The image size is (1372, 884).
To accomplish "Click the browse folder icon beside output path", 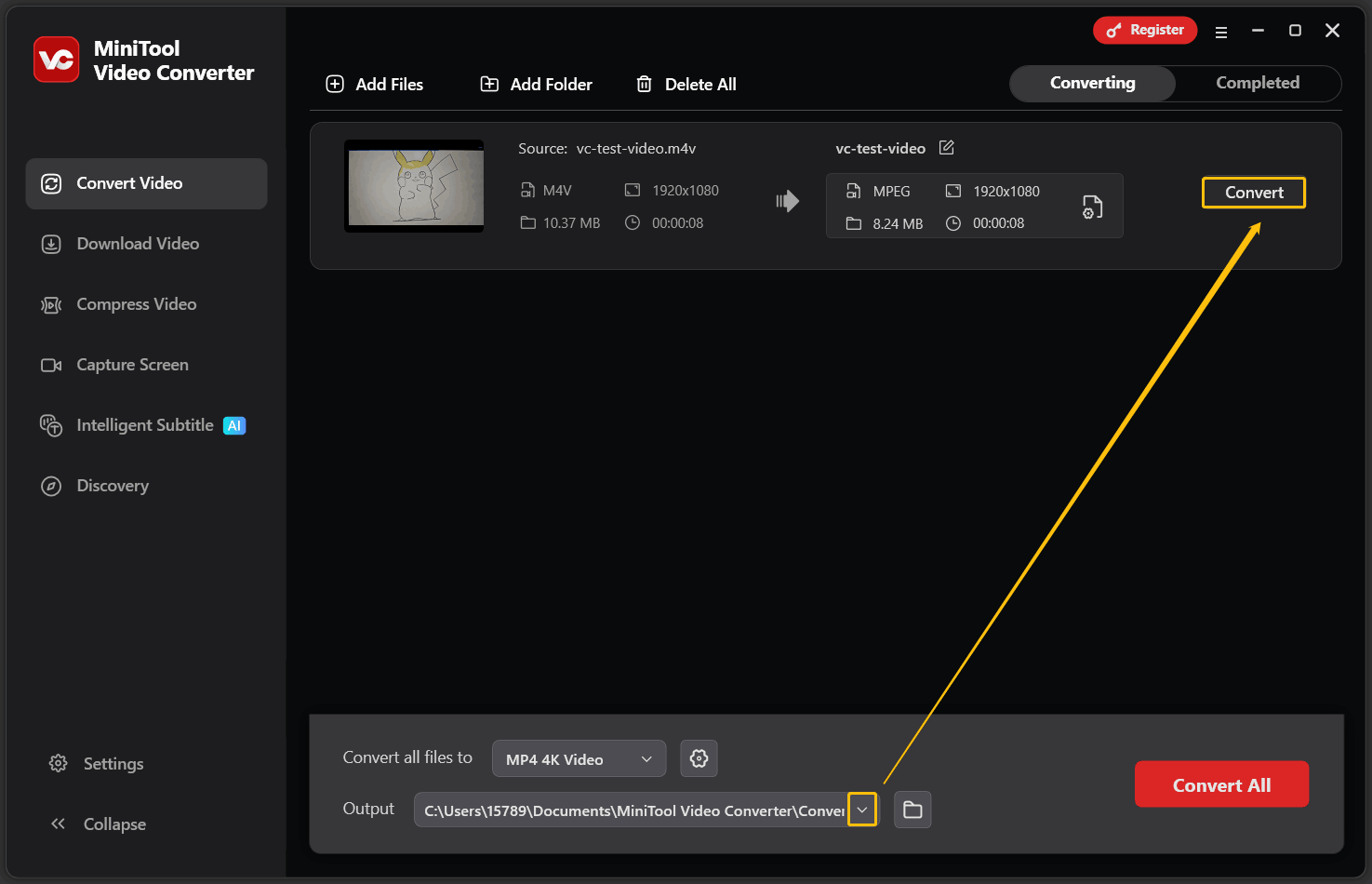I will click(x=912, y=810).
